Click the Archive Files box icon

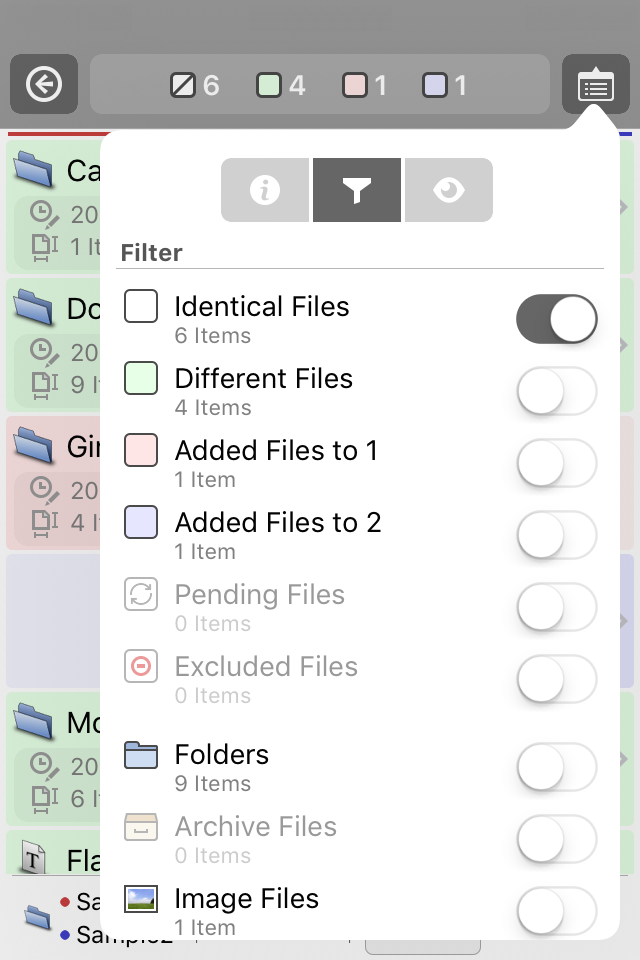[141, 827]
